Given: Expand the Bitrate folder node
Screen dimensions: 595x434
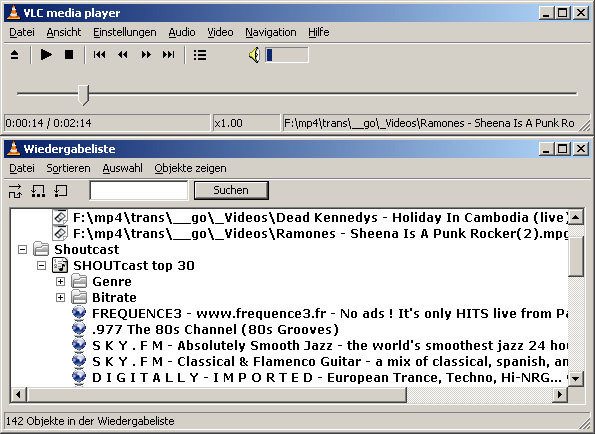Looking at the screenshot, I should (x=60, y=297).
